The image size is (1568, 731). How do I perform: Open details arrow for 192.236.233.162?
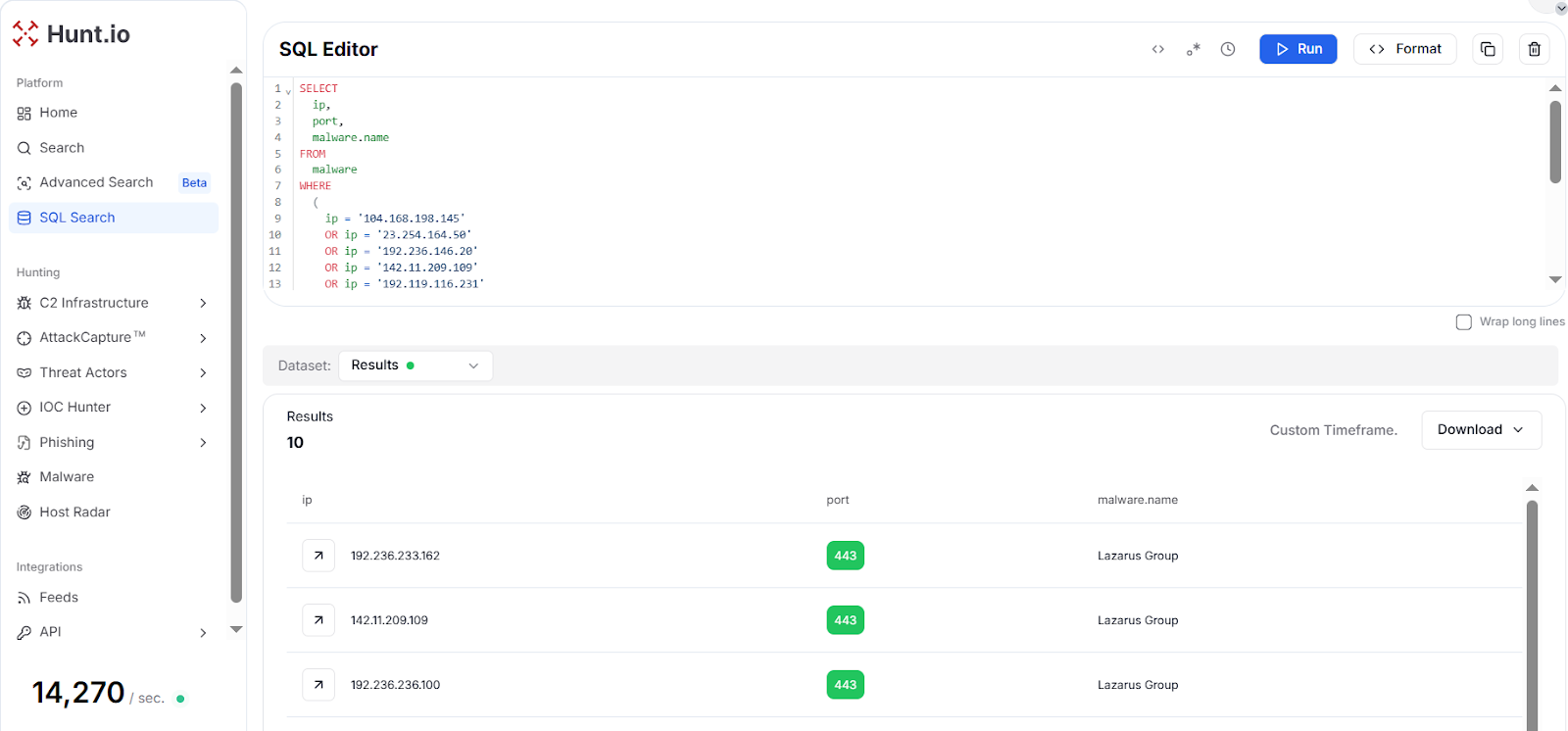point(318,556)
